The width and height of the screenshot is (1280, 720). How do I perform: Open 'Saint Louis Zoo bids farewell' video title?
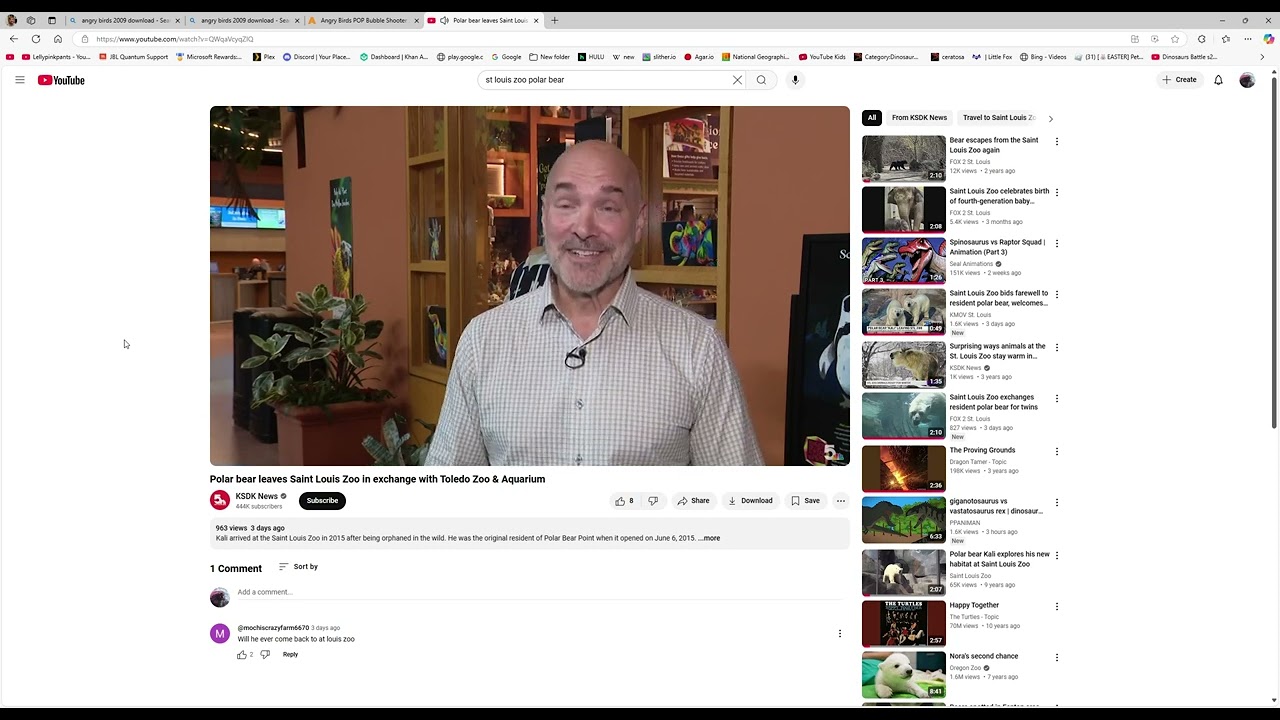999,298
